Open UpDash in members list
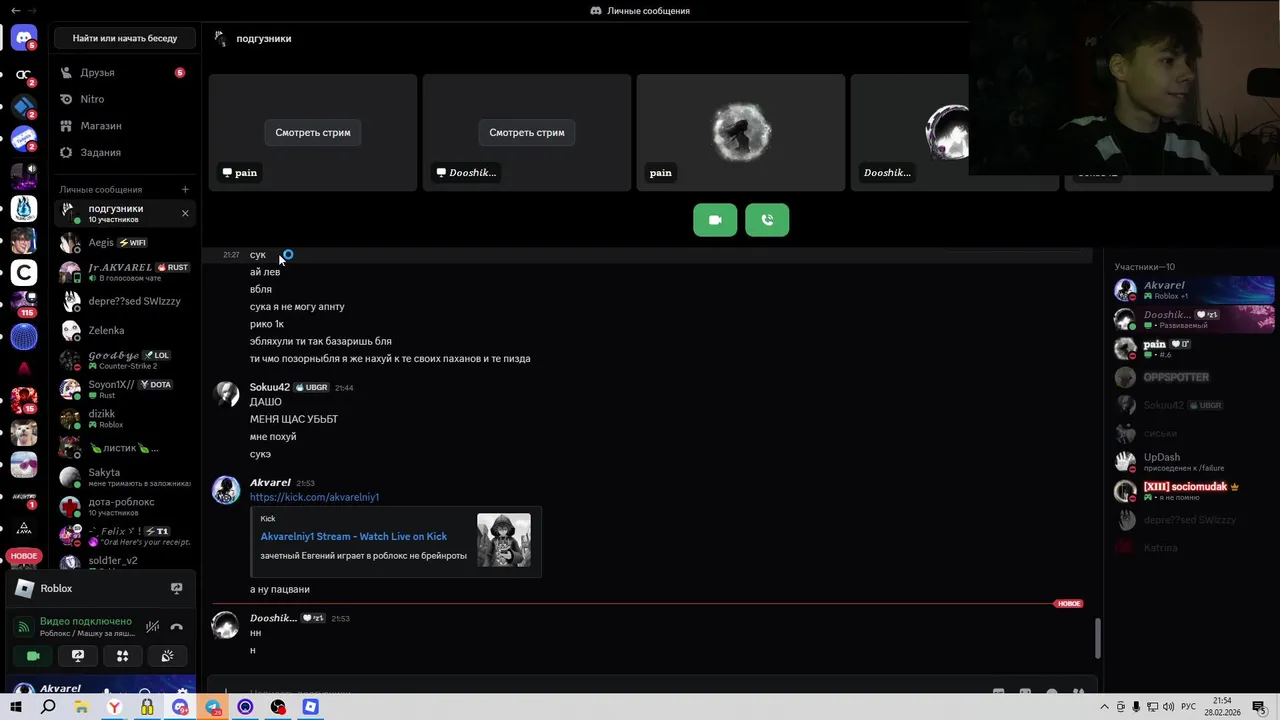The height and width of the screenshot is (720, 1280). pos(1194,462)
